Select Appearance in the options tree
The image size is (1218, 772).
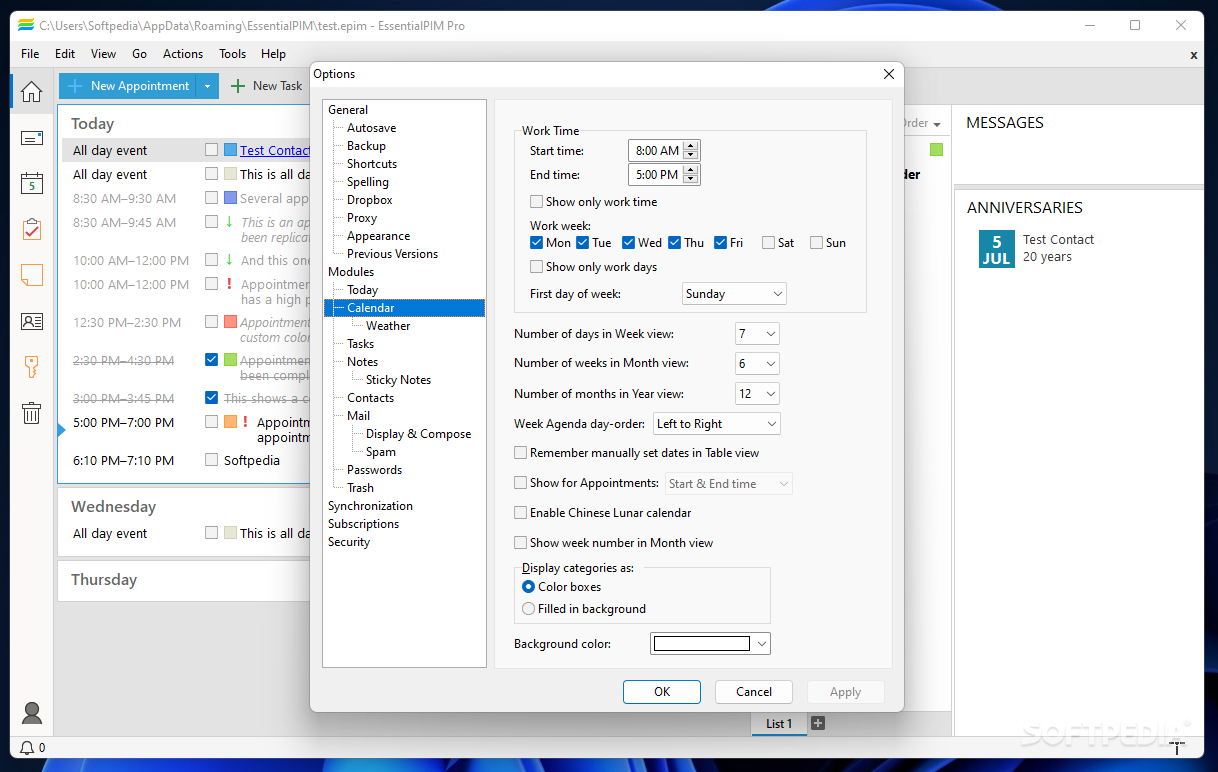tap(378, 236)
